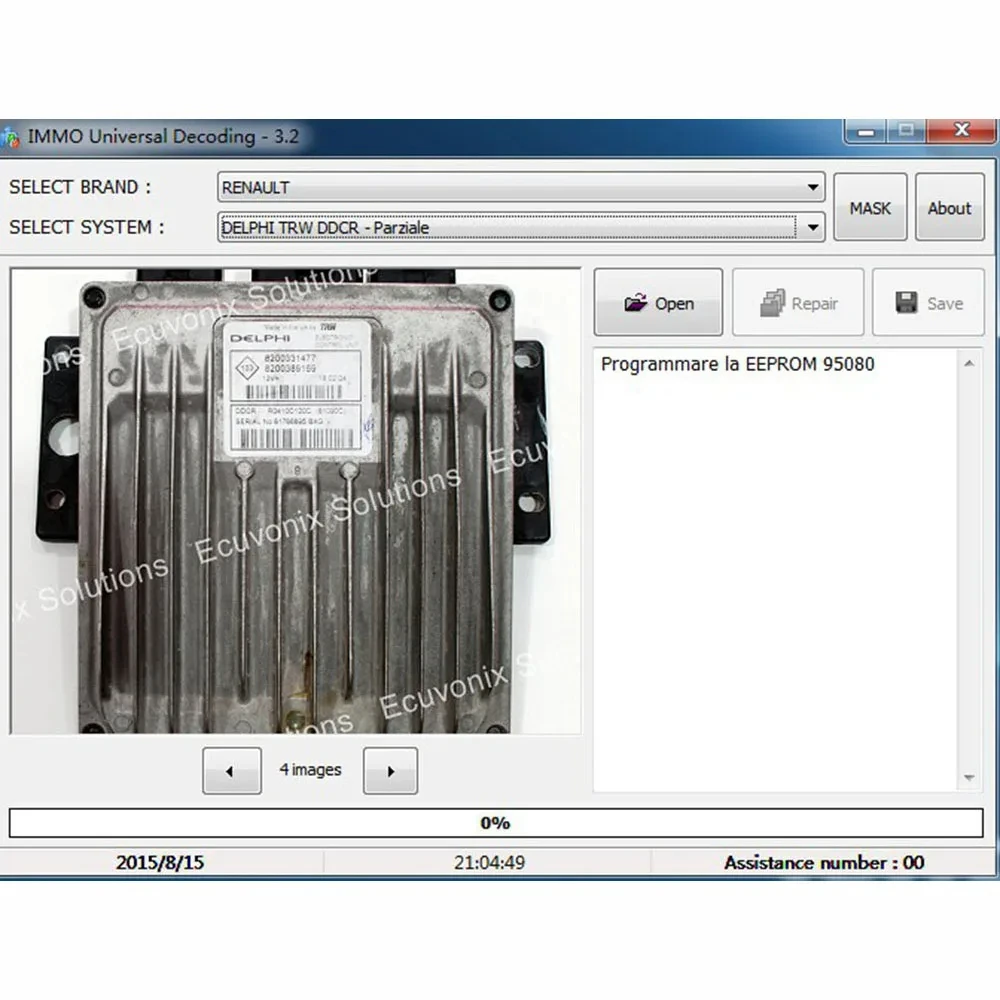1000x1000 pixels.
Task: Click the date 2015/8/15 in status bar
Action: (x=160, y=862)
